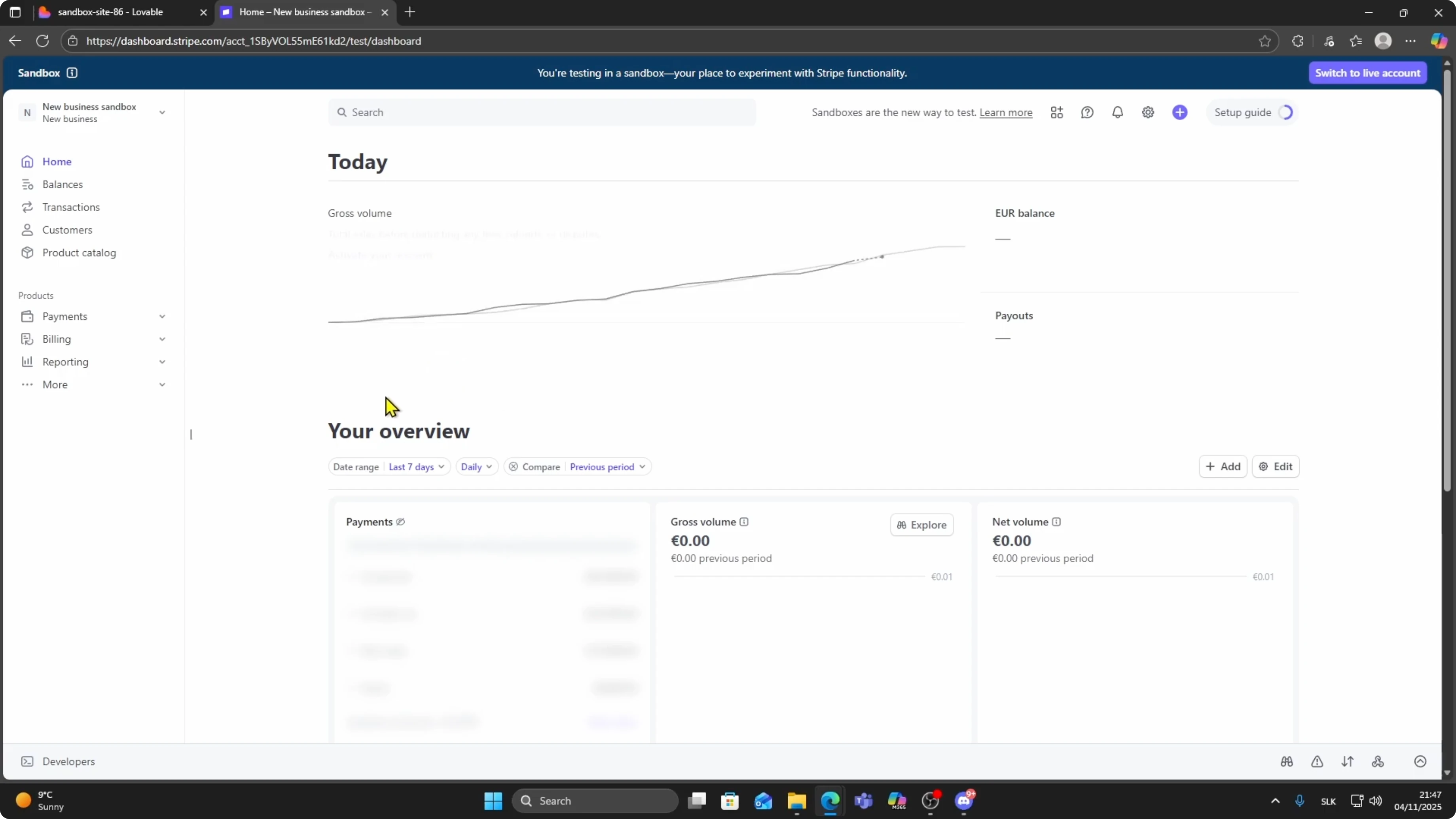The height and width of the screenshot is (819, 1456).
Task: Click the browser back arrow
Action: [x=15, y=41]
